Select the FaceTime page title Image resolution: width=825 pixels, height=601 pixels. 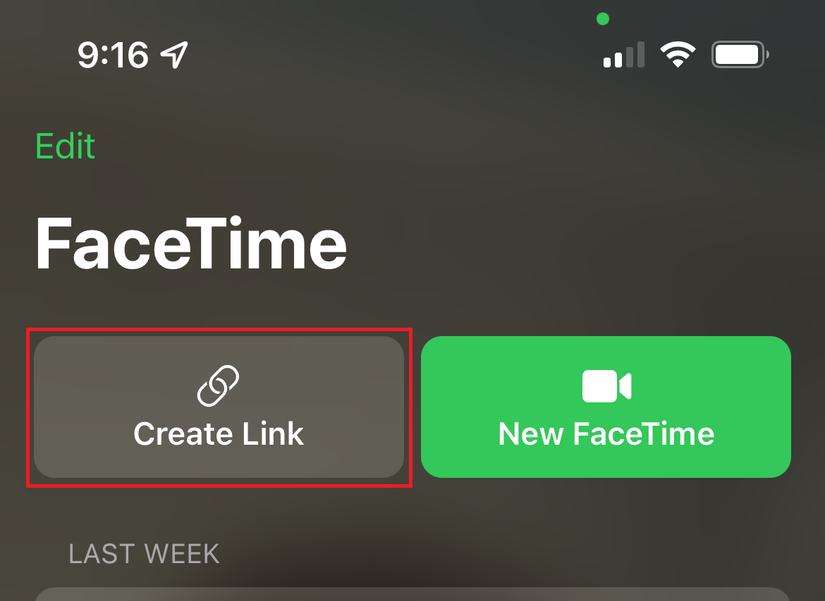click(190, 242)
